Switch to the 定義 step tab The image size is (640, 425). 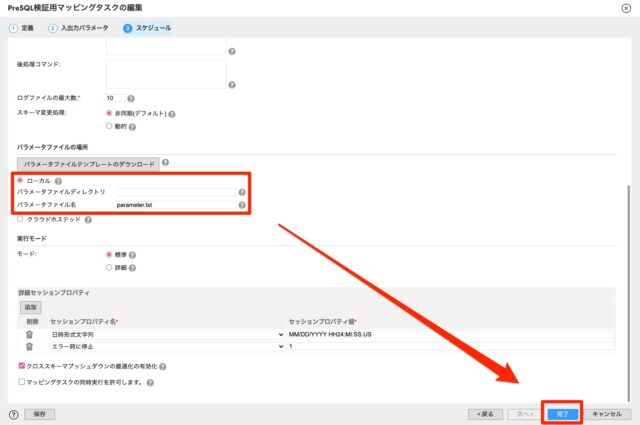click(x=22, y=27)
